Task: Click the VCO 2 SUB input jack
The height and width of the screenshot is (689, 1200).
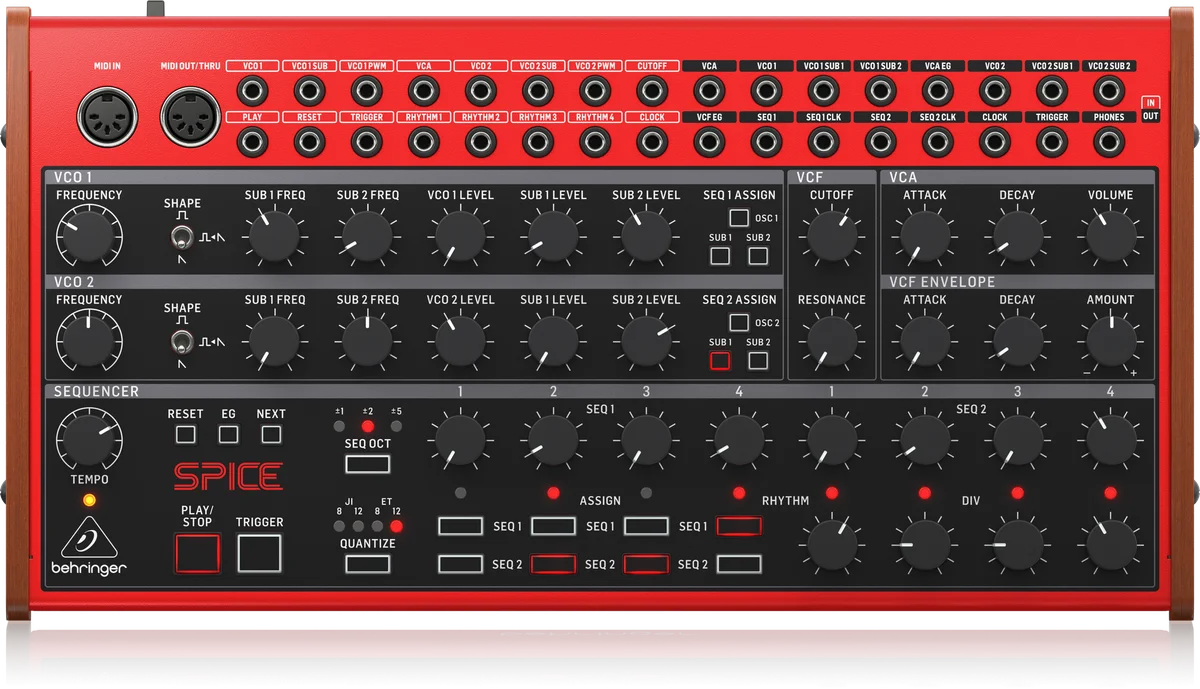Action: click(538, 92)
